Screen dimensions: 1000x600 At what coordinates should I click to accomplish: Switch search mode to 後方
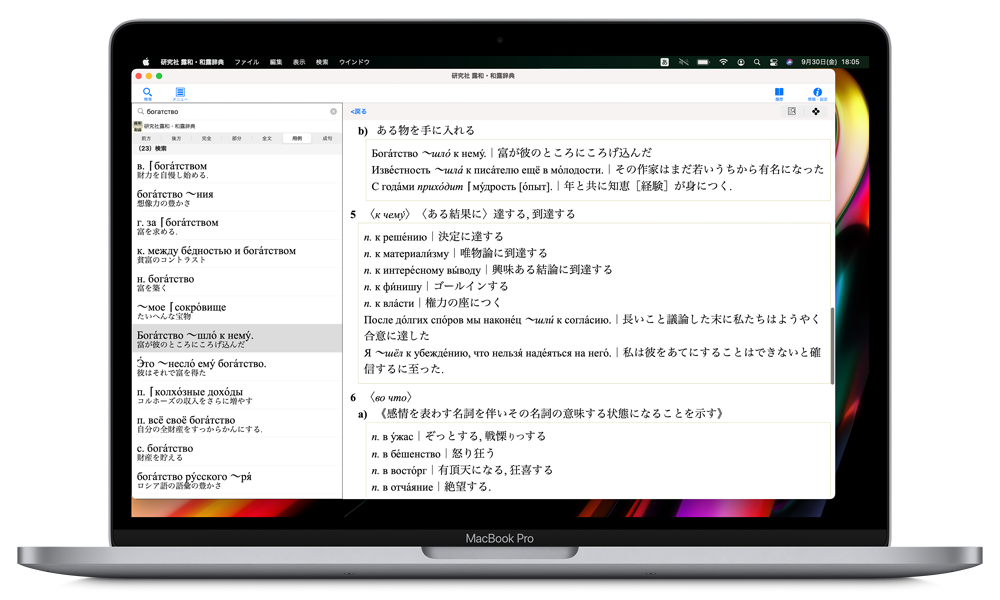[177, 138]
